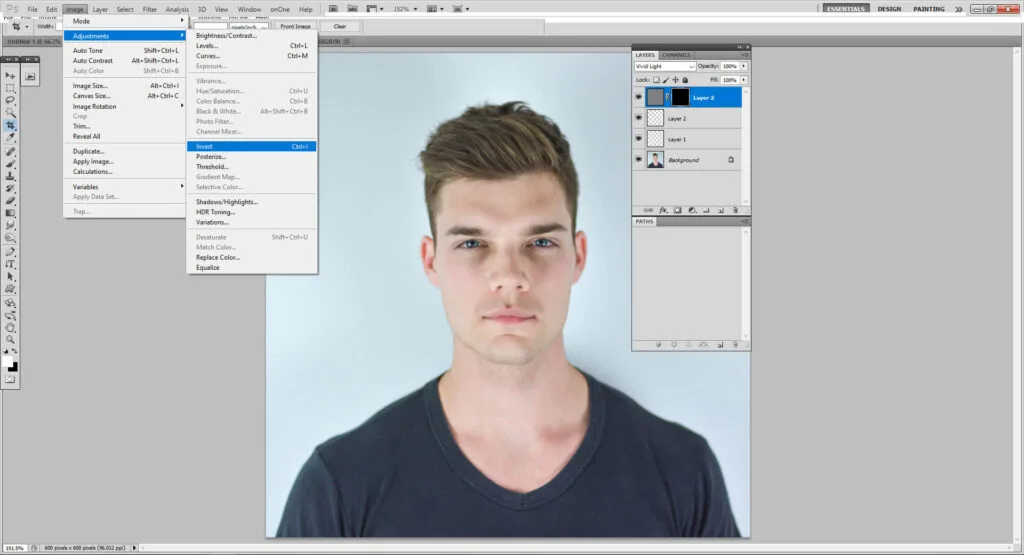
Task: Toggle Lock transparent pixels
Action: click(656, 80)
